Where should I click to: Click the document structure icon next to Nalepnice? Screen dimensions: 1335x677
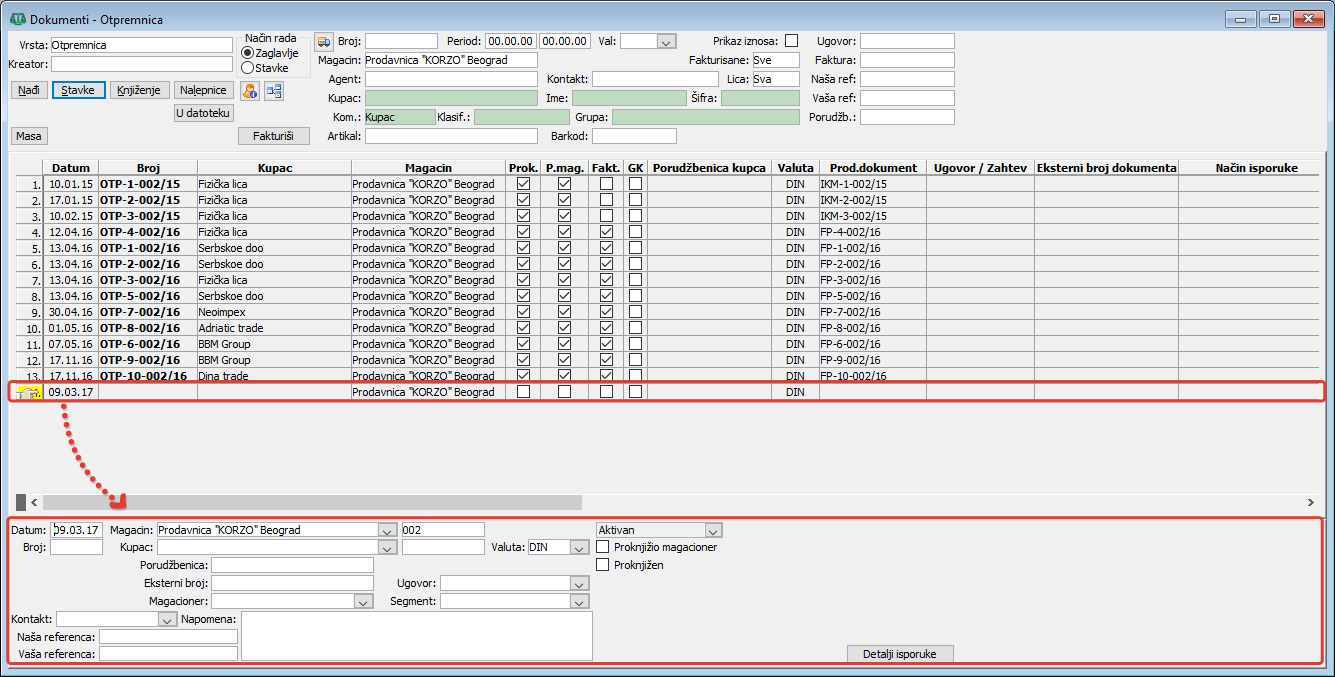click(273, 91)
